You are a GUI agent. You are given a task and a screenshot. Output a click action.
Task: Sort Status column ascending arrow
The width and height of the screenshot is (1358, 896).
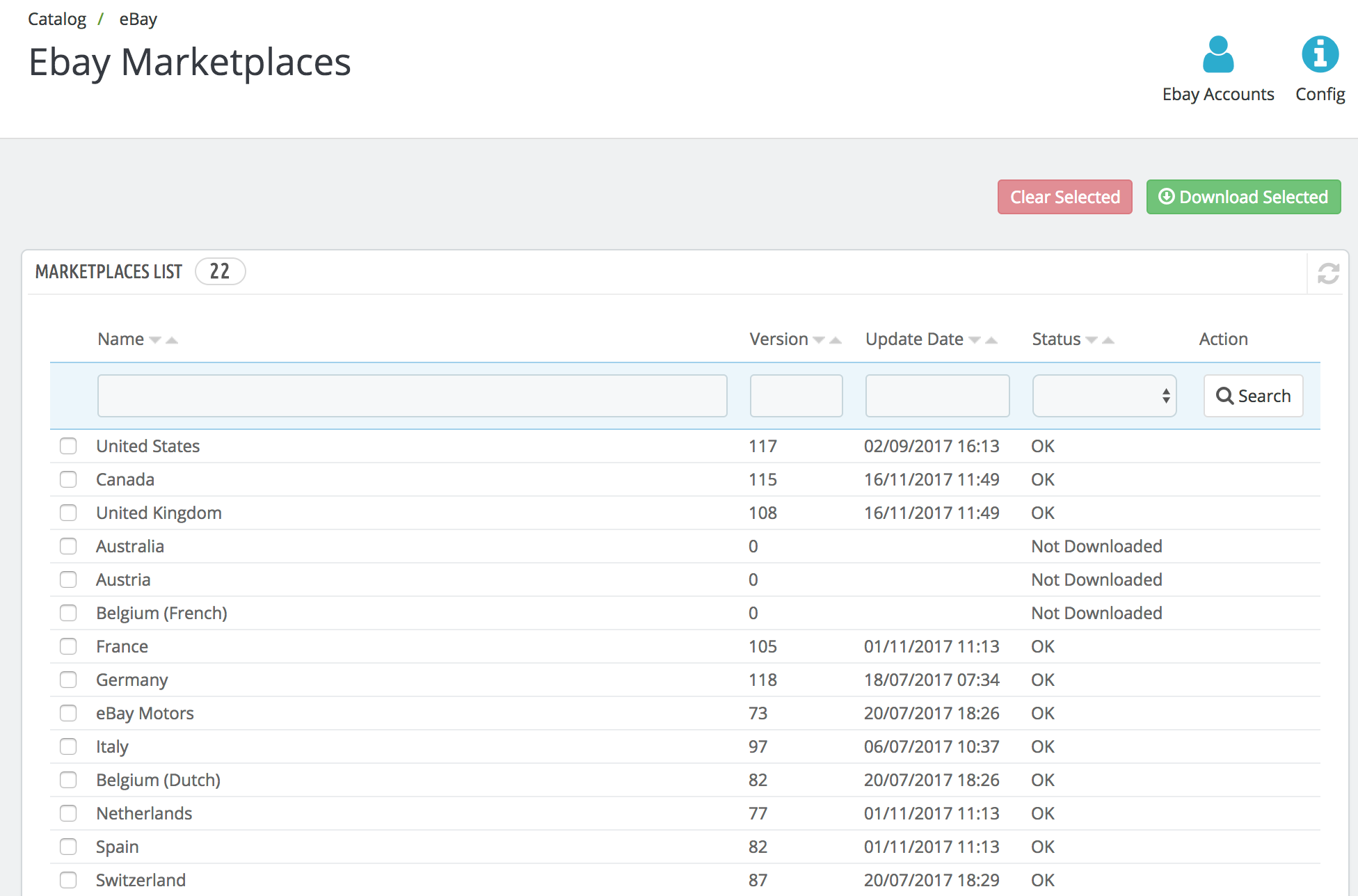1108,340
